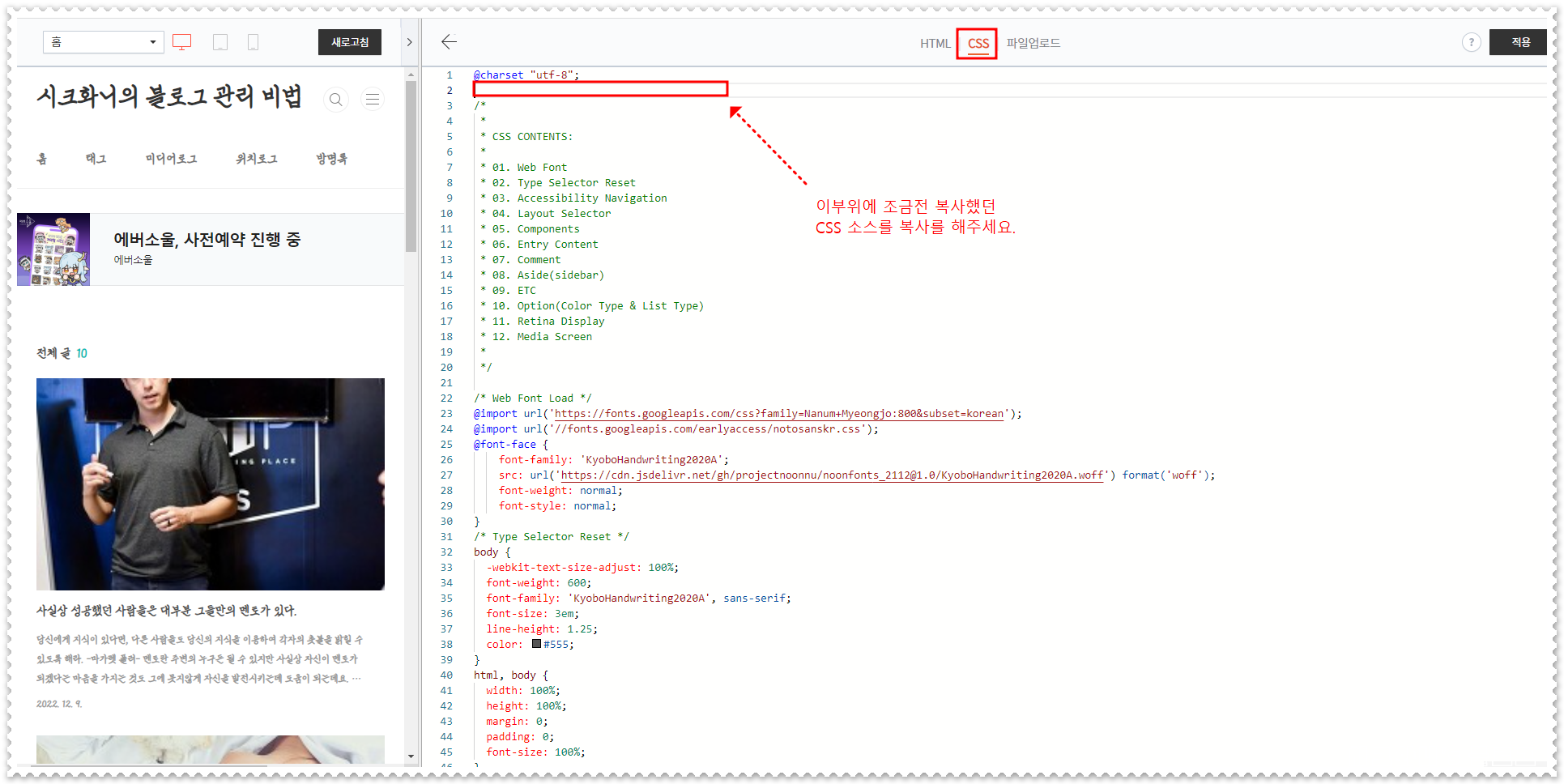The height and width of the screenshot is (784, 1564).
Task: Switch to the CSS tab
Action: [978, 44]
